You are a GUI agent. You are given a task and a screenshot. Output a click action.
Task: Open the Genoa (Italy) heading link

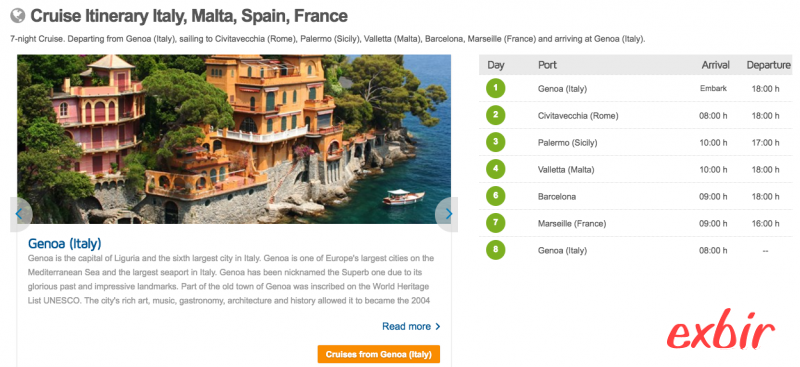65,243
